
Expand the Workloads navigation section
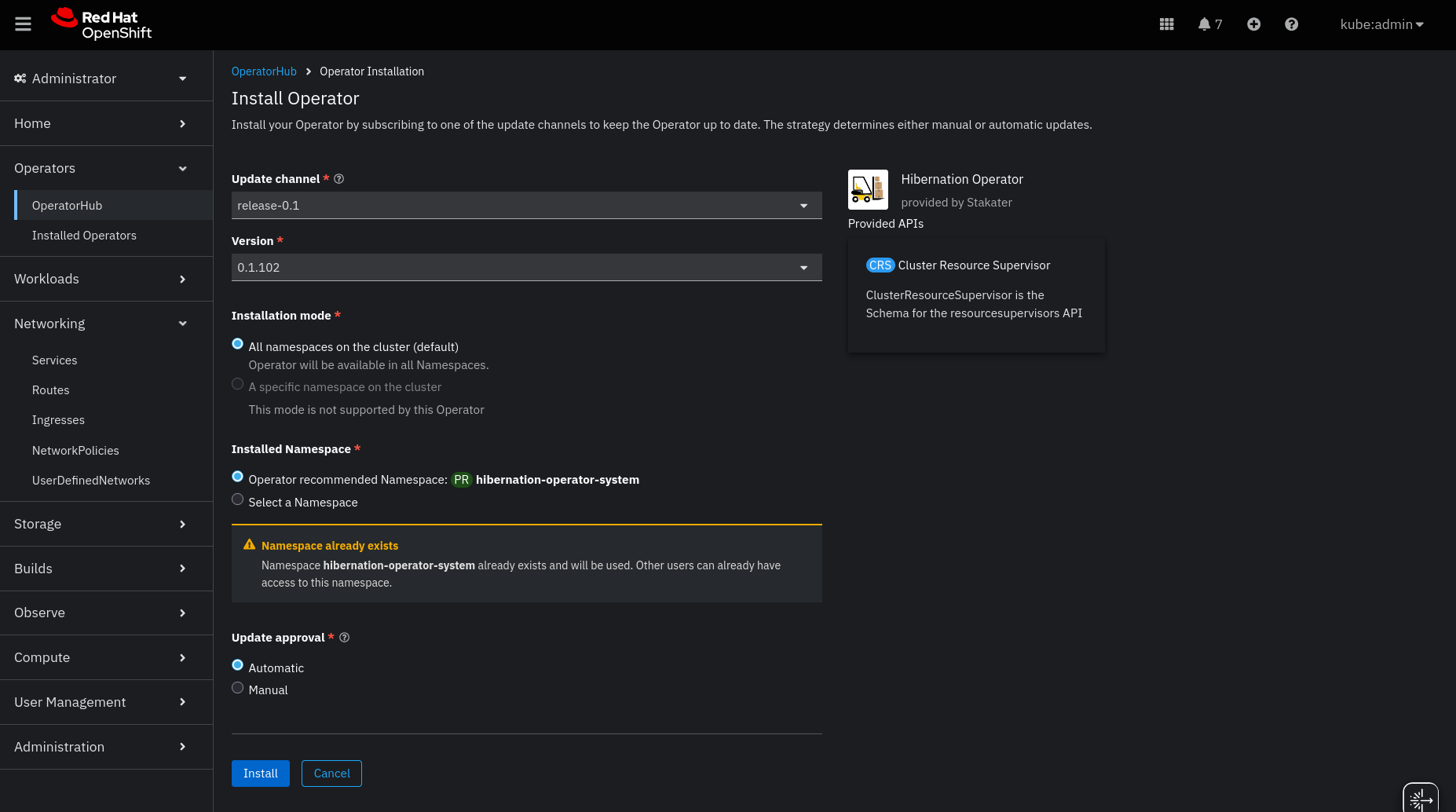coord(101,279)
